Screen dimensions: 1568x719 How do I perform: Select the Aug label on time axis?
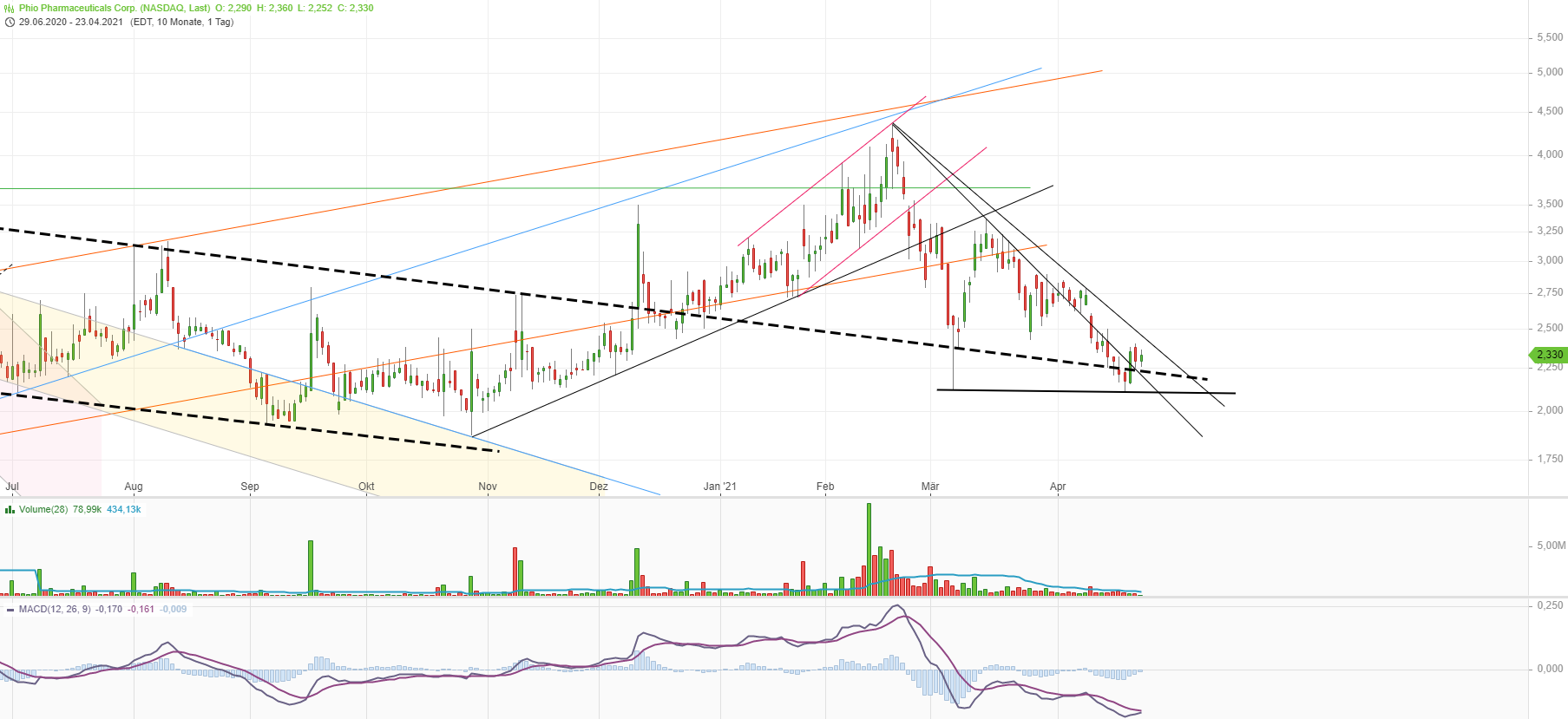[x=134, y=487]
